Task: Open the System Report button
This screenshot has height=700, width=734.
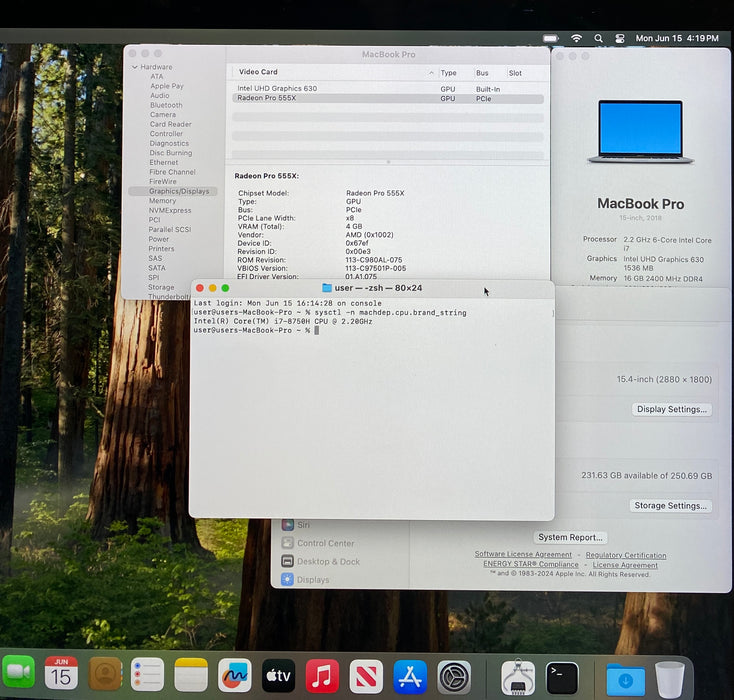Action: point(570,538)
